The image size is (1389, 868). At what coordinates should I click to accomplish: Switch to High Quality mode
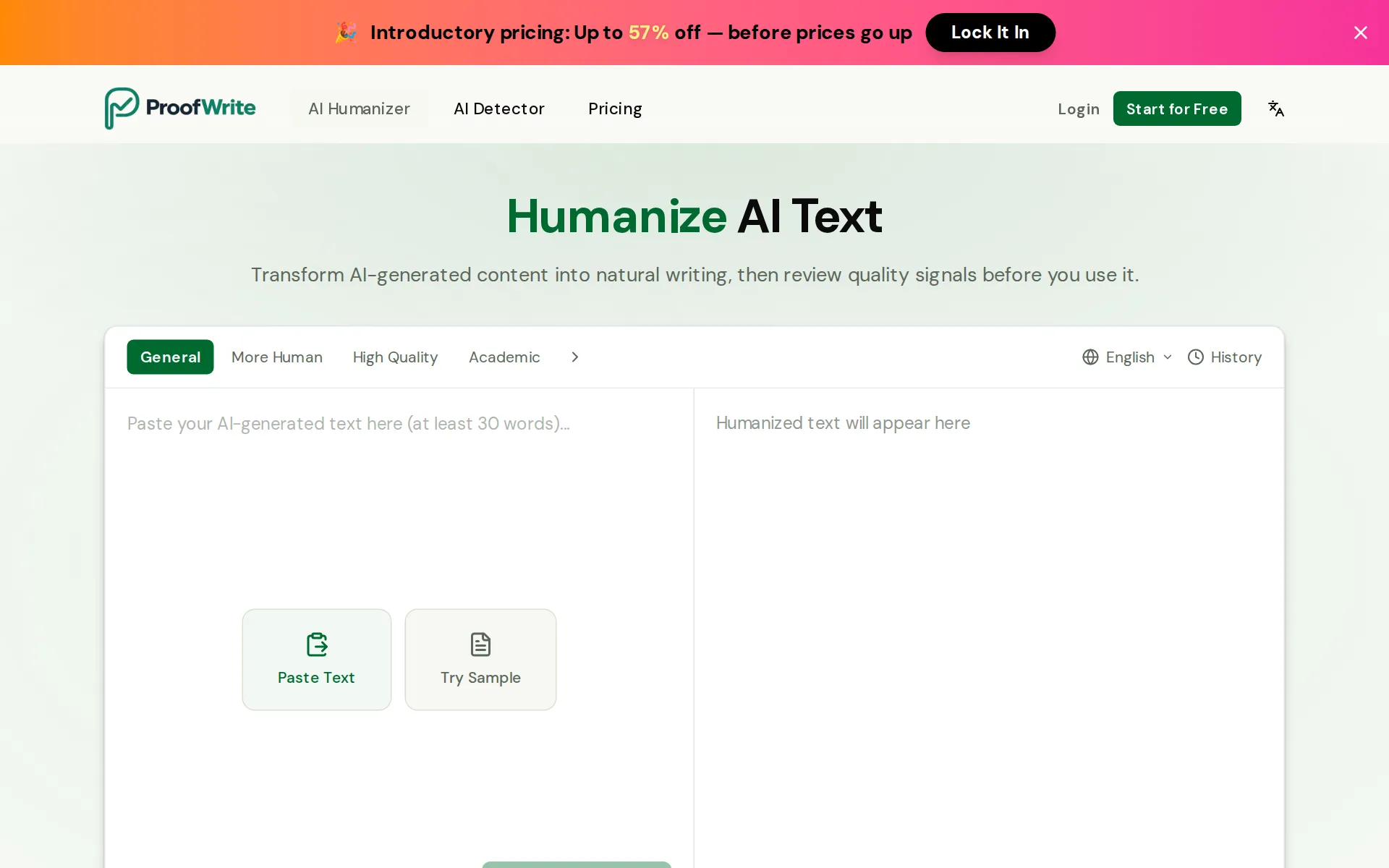[396, 357]
